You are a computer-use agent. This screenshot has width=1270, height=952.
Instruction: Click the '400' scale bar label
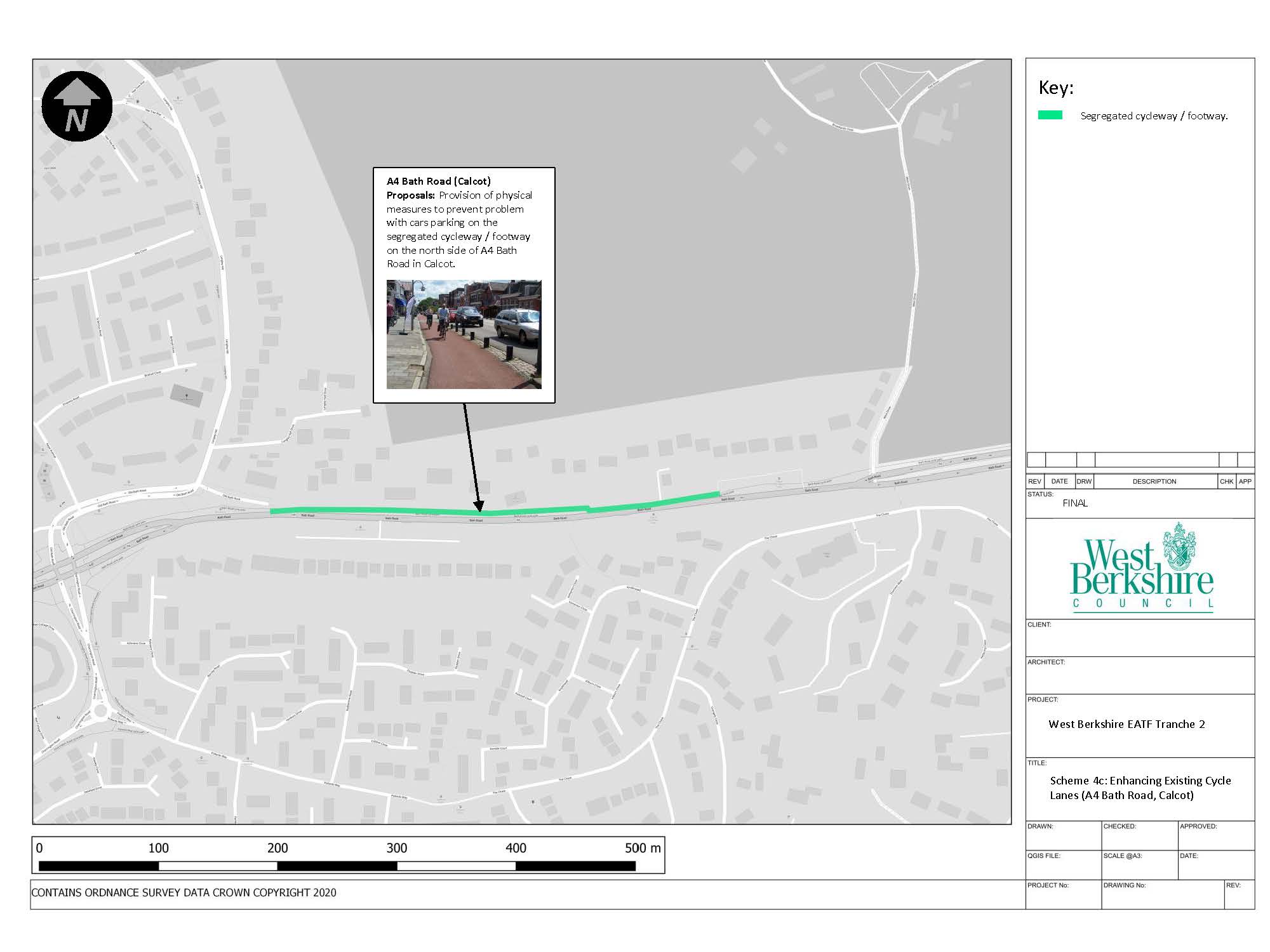[516, 848]
